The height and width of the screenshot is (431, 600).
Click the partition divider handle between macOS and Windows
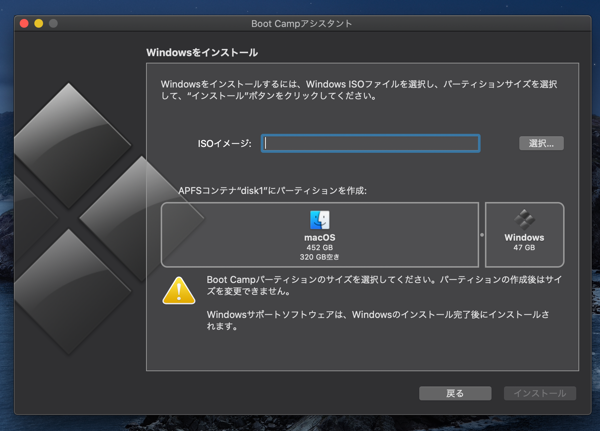(482, 235)
